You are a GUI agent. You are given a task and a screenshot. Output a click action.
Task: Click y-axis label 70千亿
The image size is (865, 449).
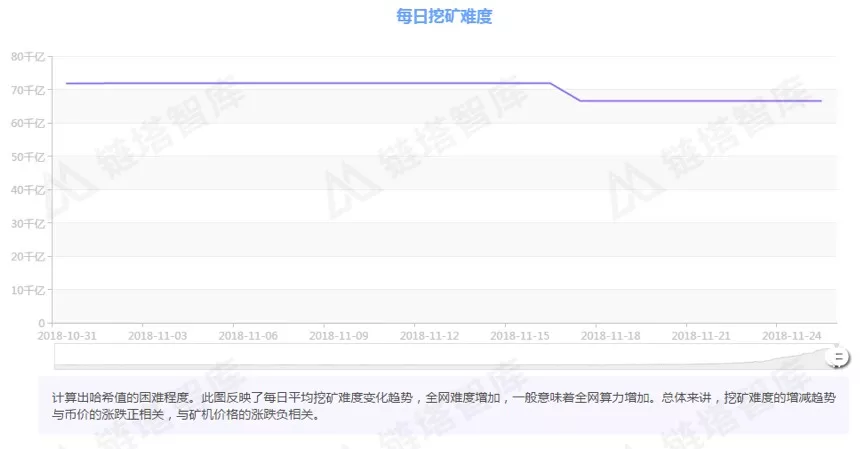pos(28,90)
